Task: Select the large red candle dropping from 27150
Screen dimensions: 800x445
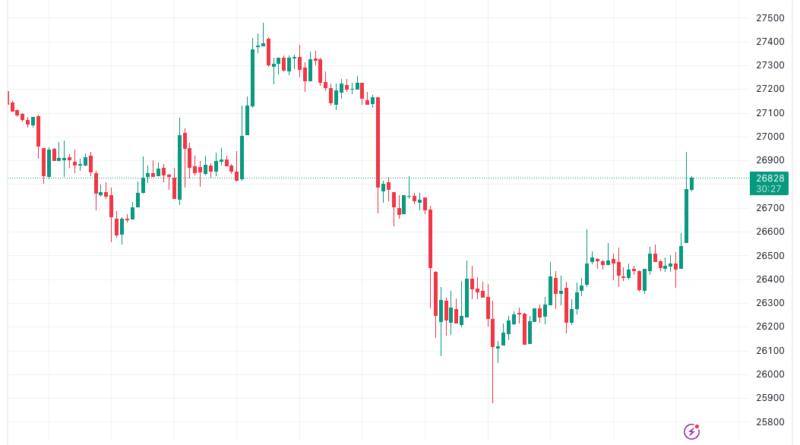Action: [x=378, y=142]
